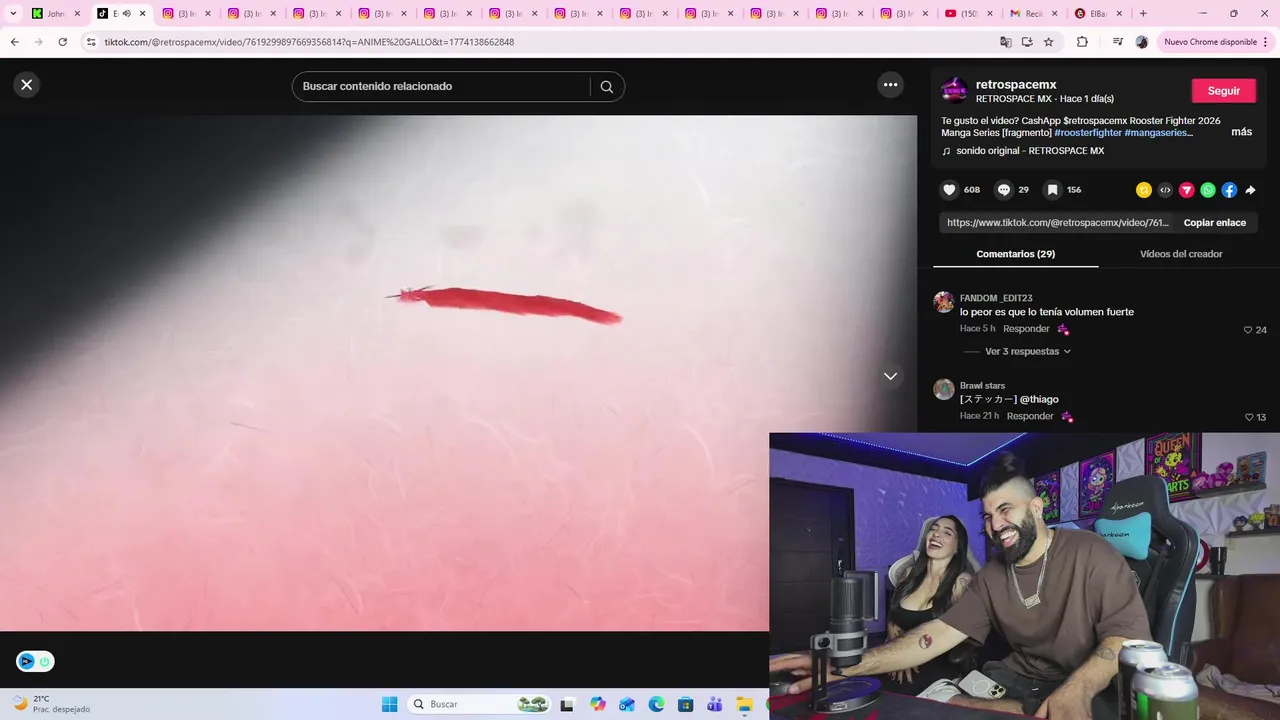This screenshot has width=1280, height=720.
Task: Click the translate page icon
Action: 1006,42
